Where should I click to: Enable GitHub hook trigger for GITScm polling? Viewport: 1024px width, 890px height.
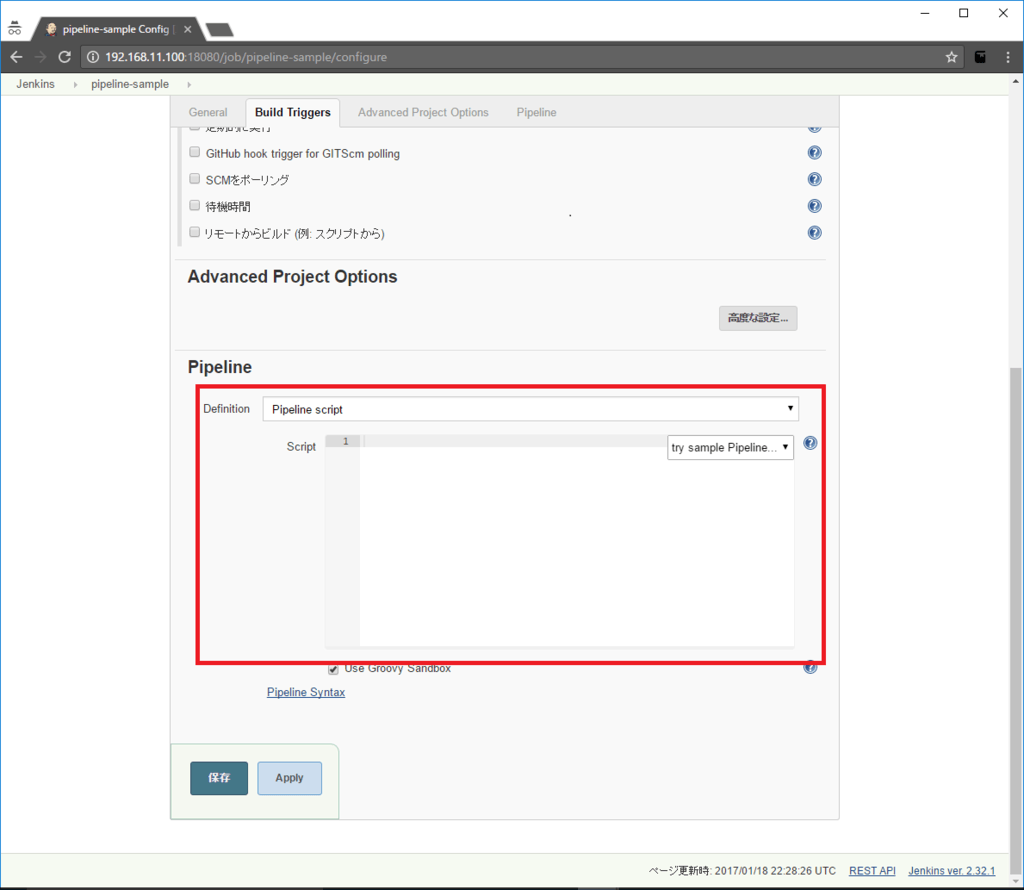click(x=195, y=153)
